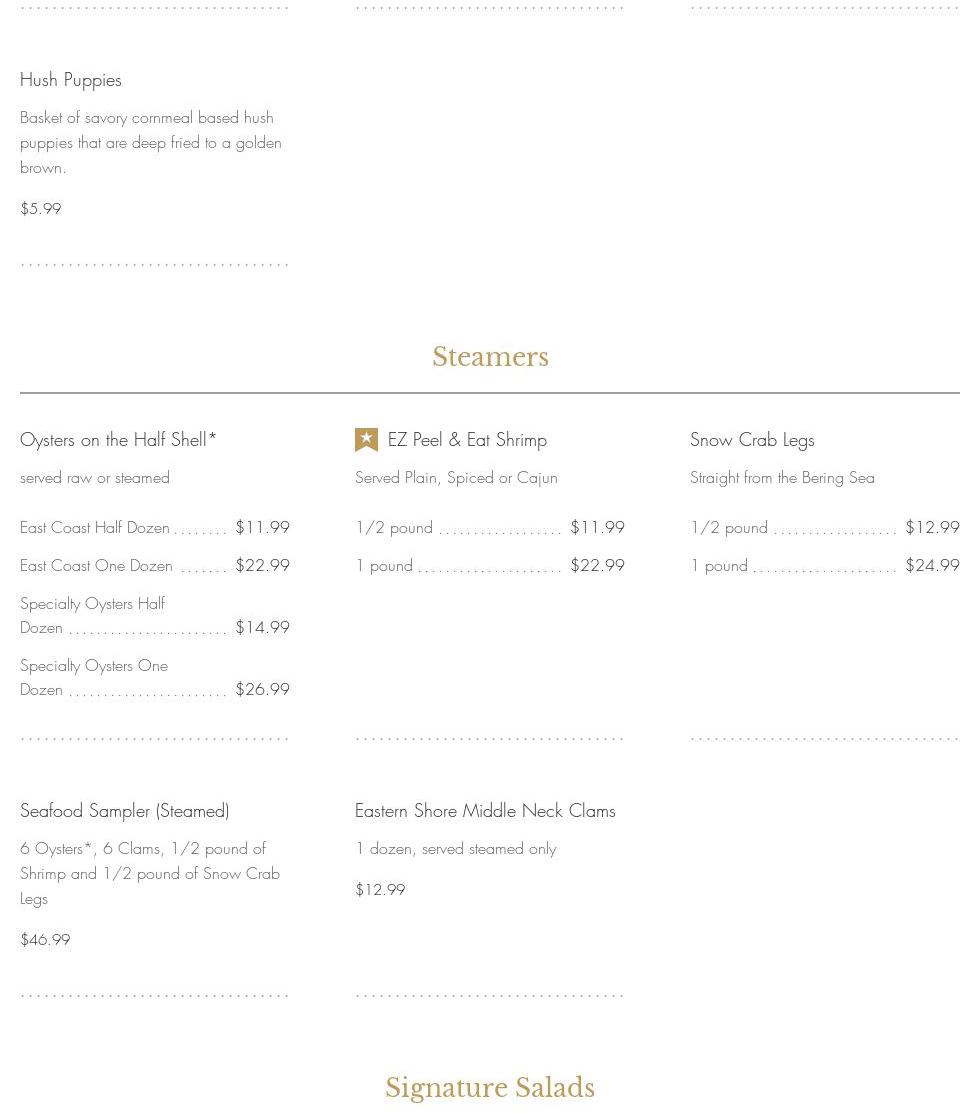965x1113 pixels.
Task: Click the $12.99 clams price
Action: click(x=380, y=890)
